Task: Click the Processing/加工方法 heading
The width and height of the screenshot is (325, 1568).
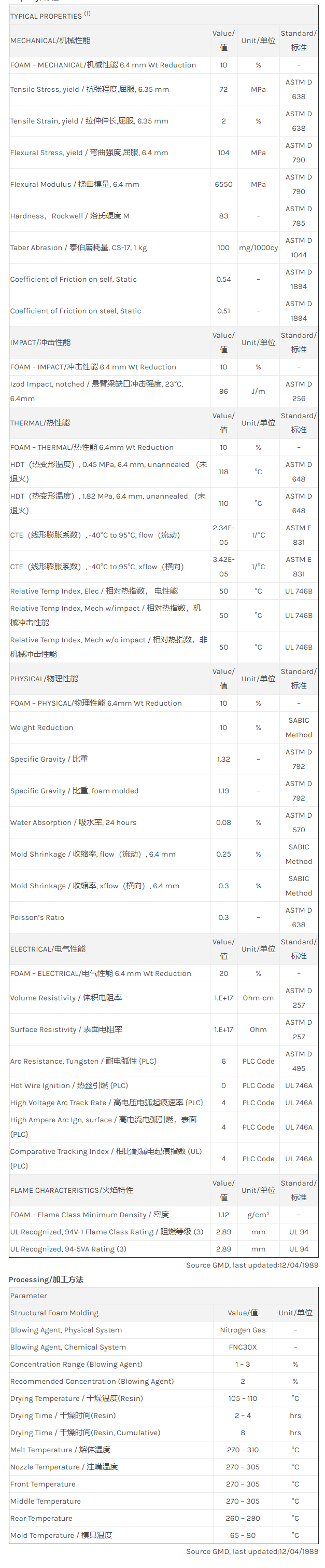Action: point(46,1279)
